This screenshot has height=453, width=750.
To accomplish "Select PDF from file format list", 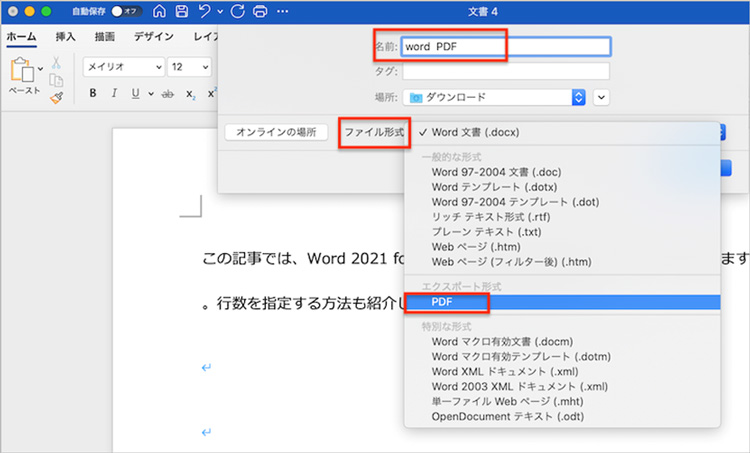I will pos(441,301).
